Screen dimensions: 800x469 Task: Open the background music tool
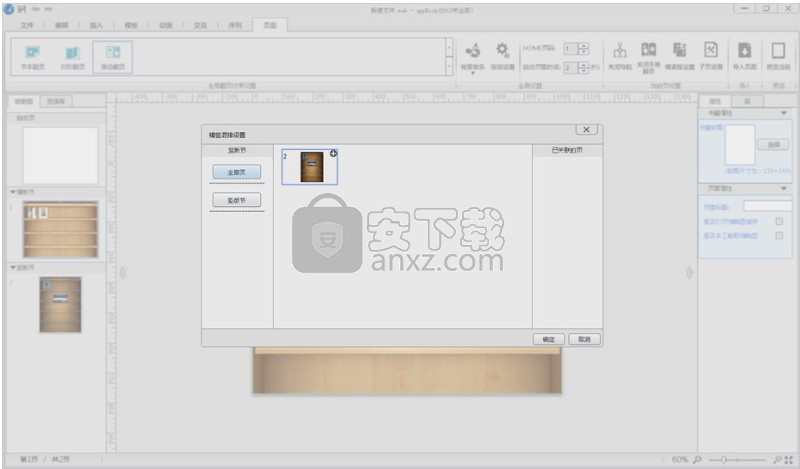click(x=472, y=51)
